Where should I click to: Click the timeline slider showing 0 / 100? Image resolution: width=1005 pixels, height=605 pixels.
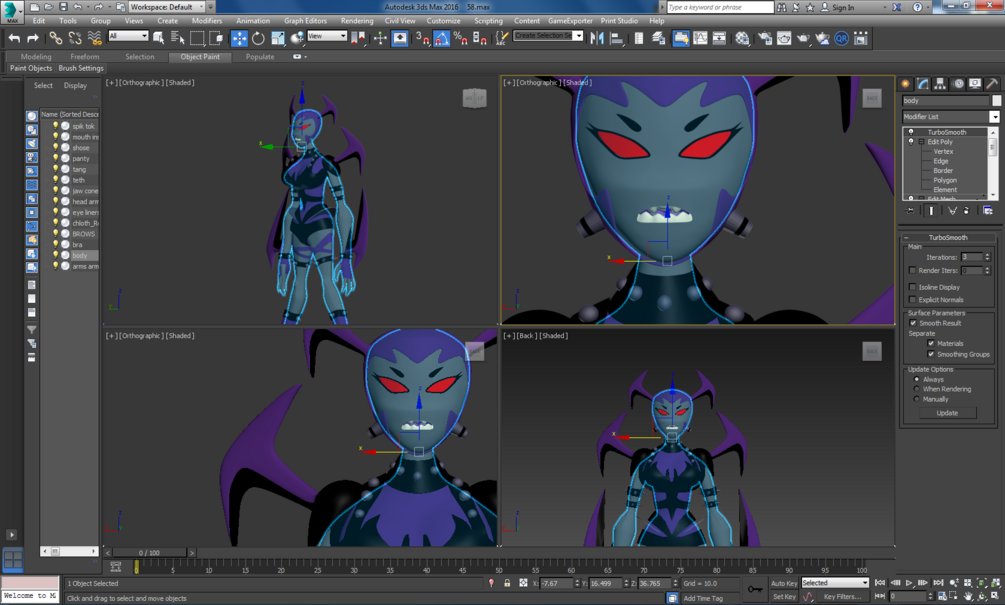149,552
